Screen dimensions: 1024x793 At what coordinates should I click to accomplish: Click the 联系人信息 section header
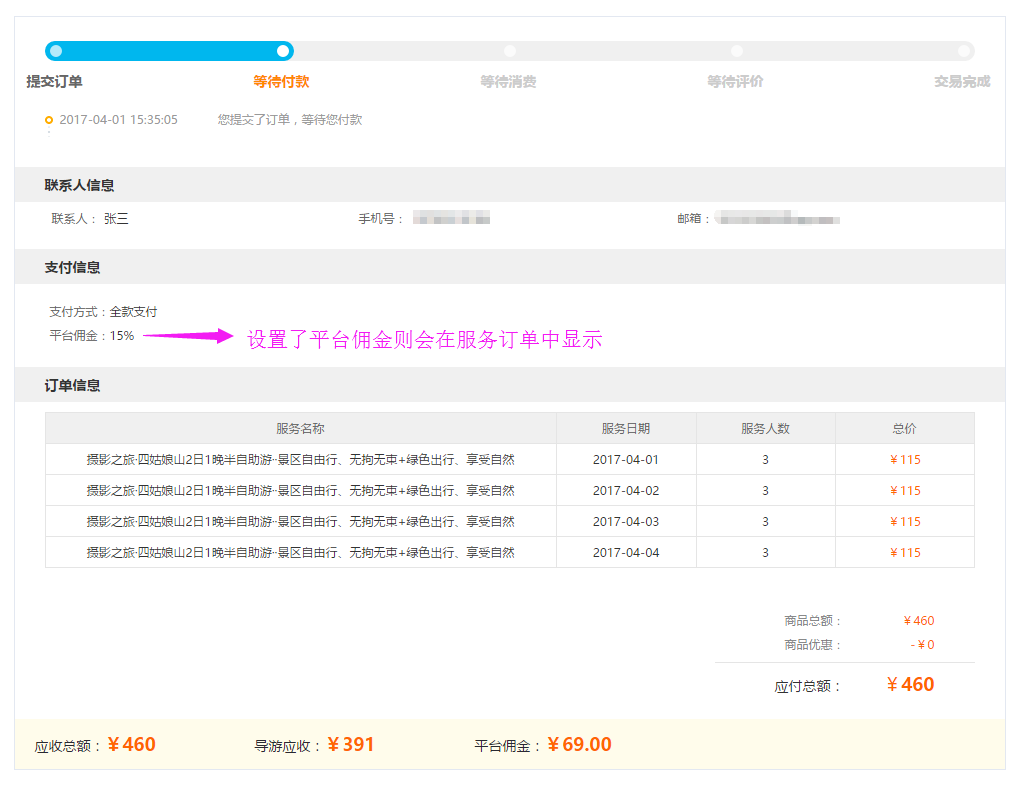[79, 185]
